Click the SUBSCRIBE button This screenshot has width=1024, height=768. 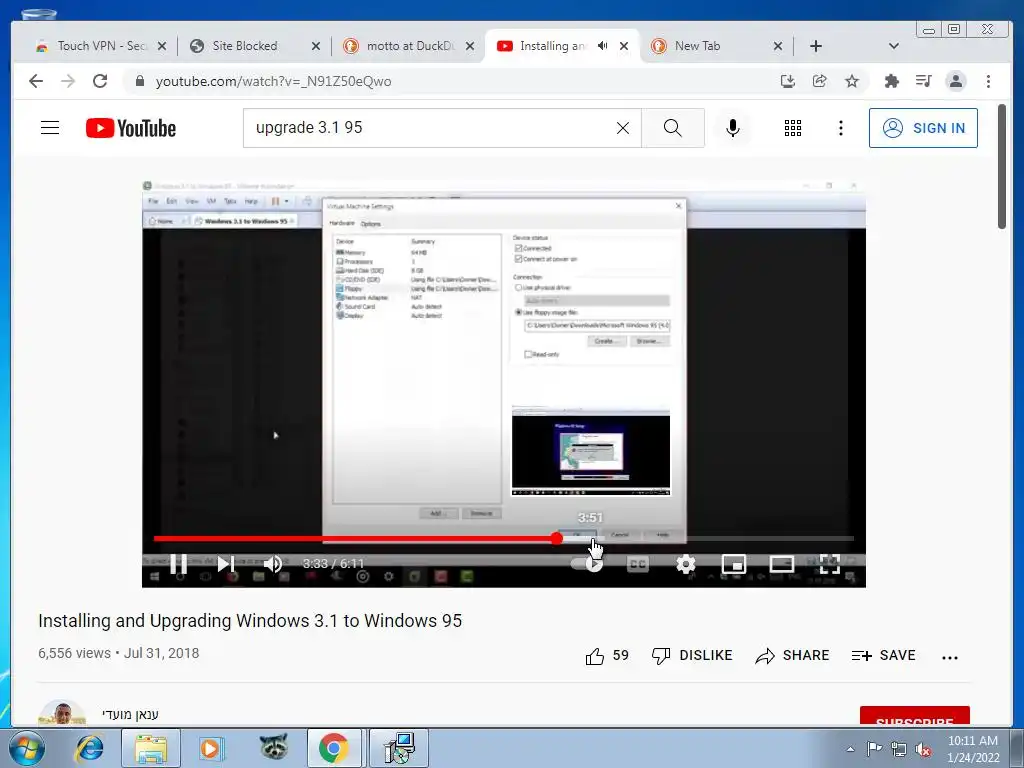914,716
